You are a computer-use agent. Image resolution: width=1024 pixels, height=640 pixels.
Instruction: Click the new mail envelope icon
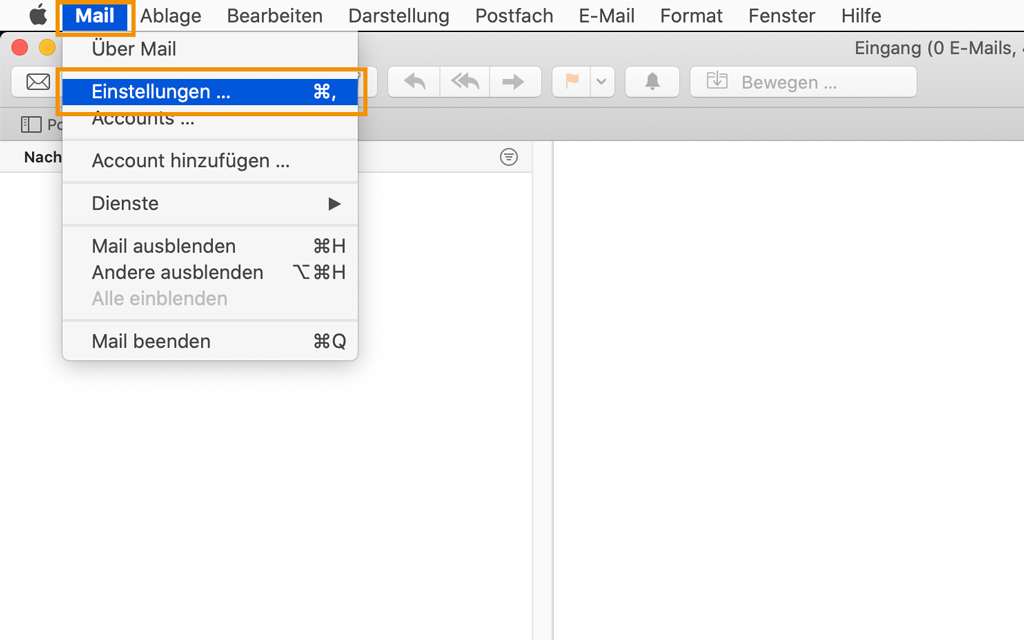coord(38,82)
